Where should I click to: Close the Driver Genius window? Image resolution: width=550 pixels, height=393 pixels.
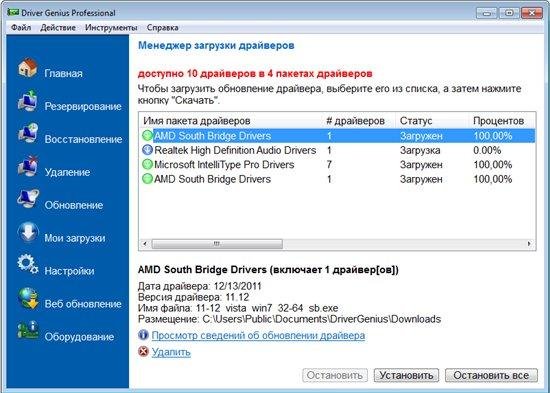point(532,13)
